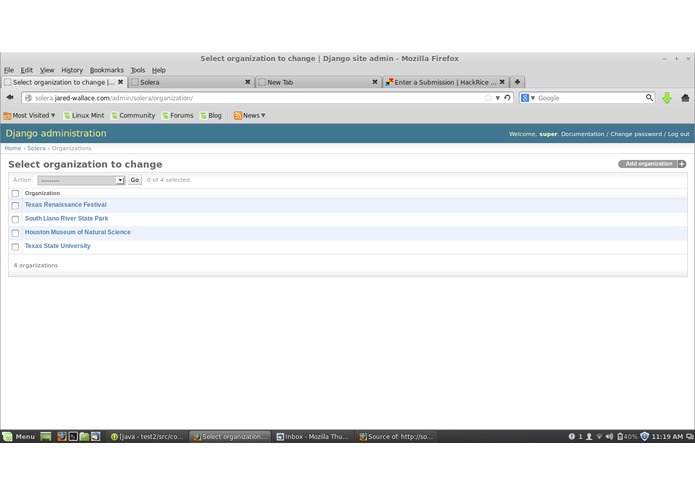The image size is (695, 494).
Task: Close the 'Select organization to change' tab
Action: coord(120,82)
